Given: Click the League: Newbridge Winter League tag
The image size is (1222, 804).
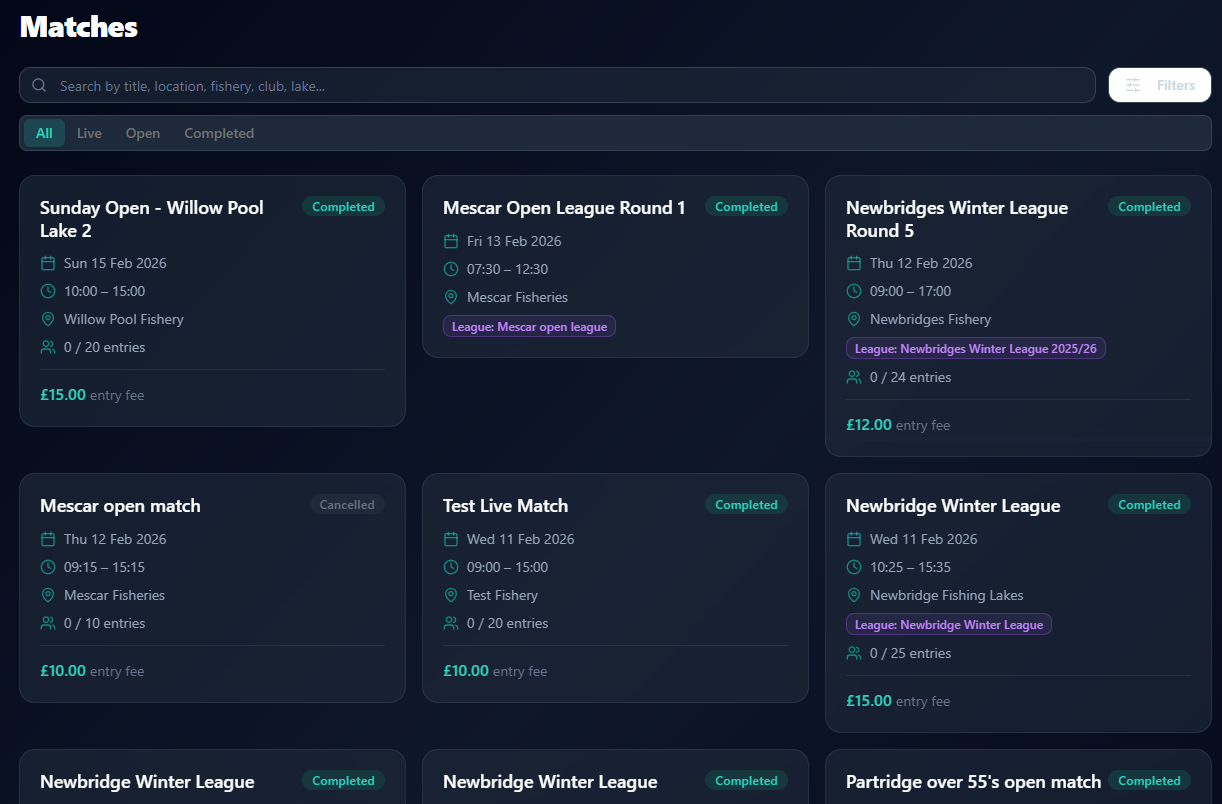Looking at the screenshot, I should [948, 625].
